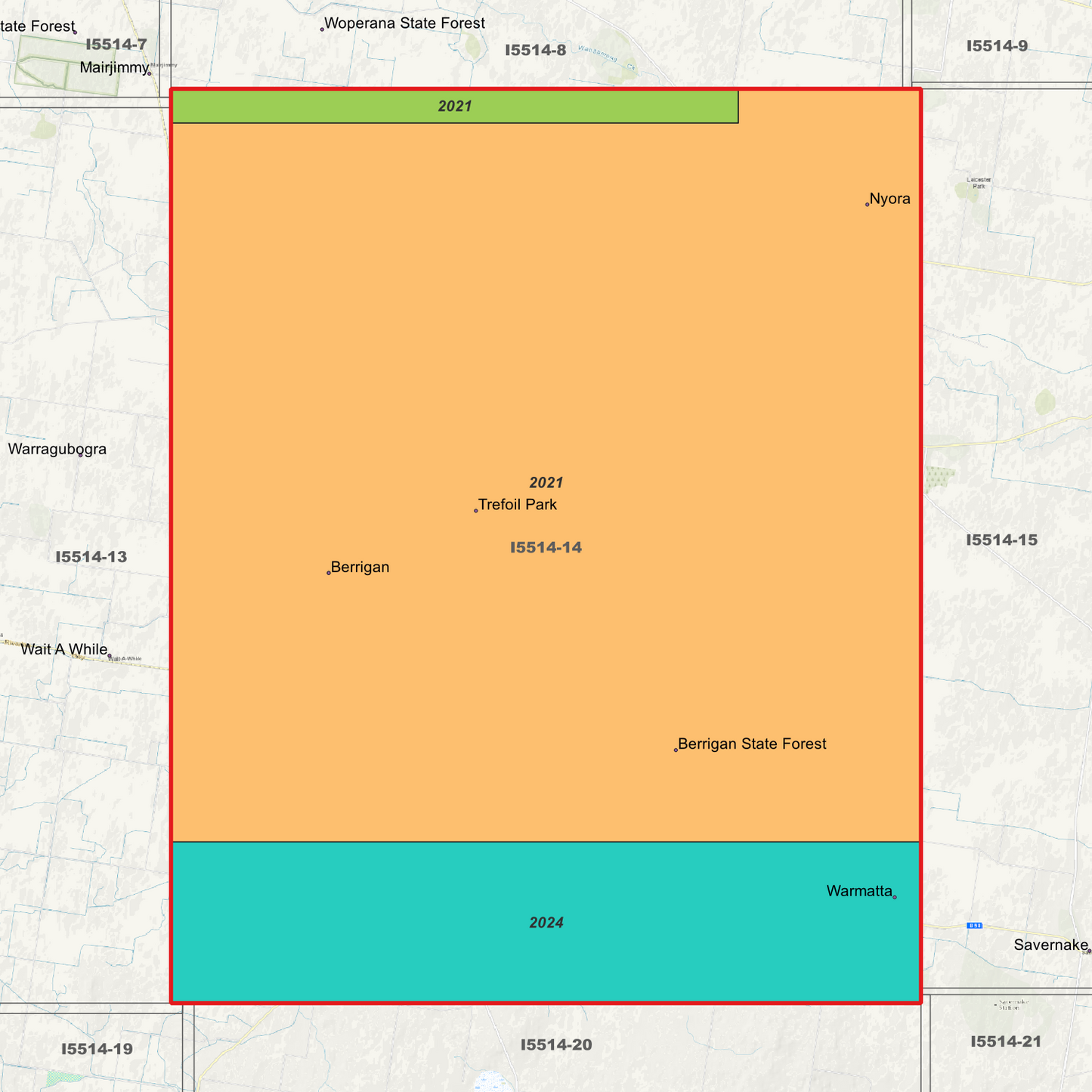The width and height of the screenshot is (1092, 1092).
Task: Select the 2024 label in teal area
Action: click(x=546, y=923)
